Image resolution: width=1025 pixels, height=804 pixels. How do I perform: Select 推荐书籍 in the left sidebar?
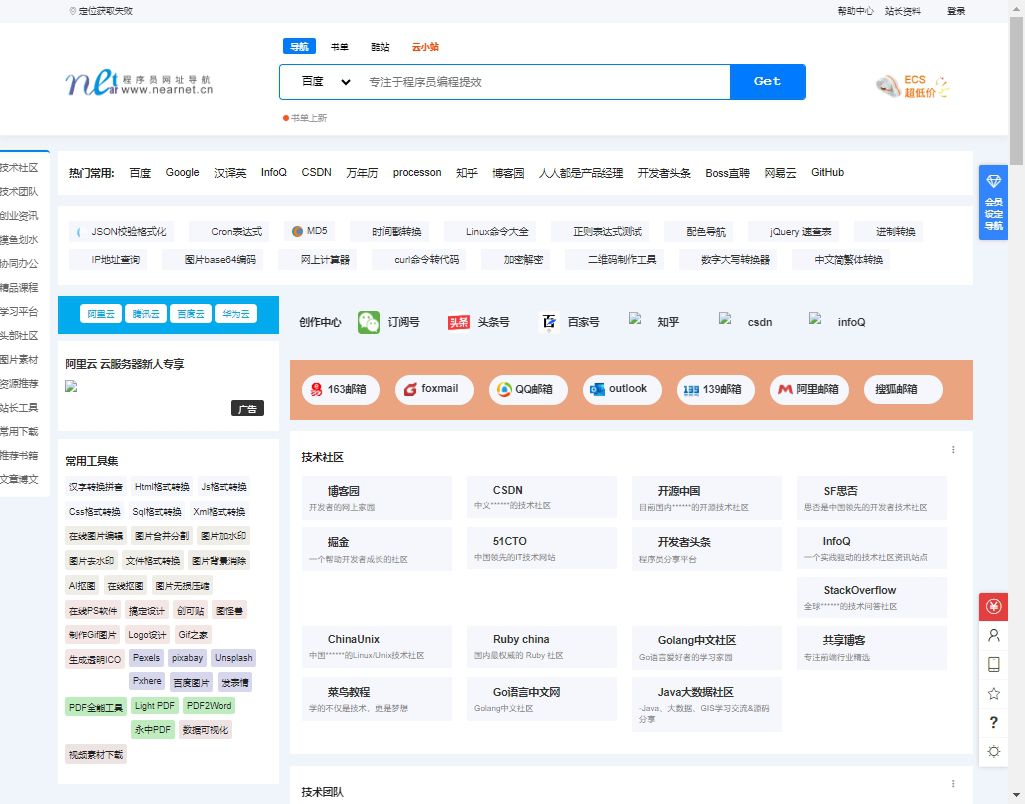coord(19,456)
